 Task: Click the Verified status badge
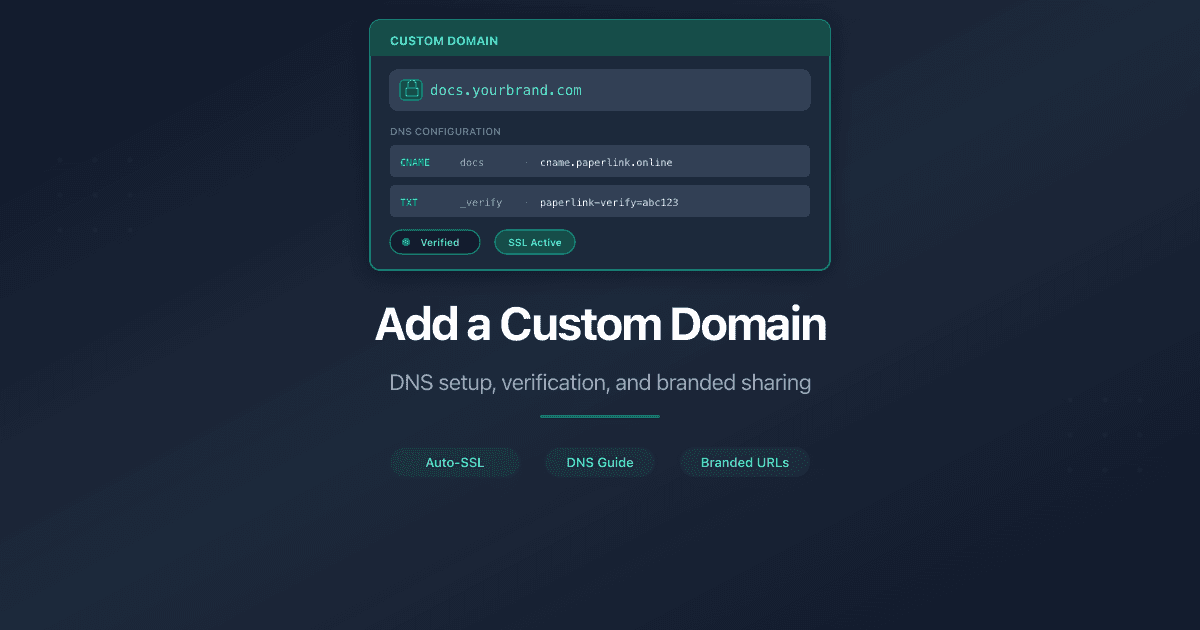[x=434, y=242]
